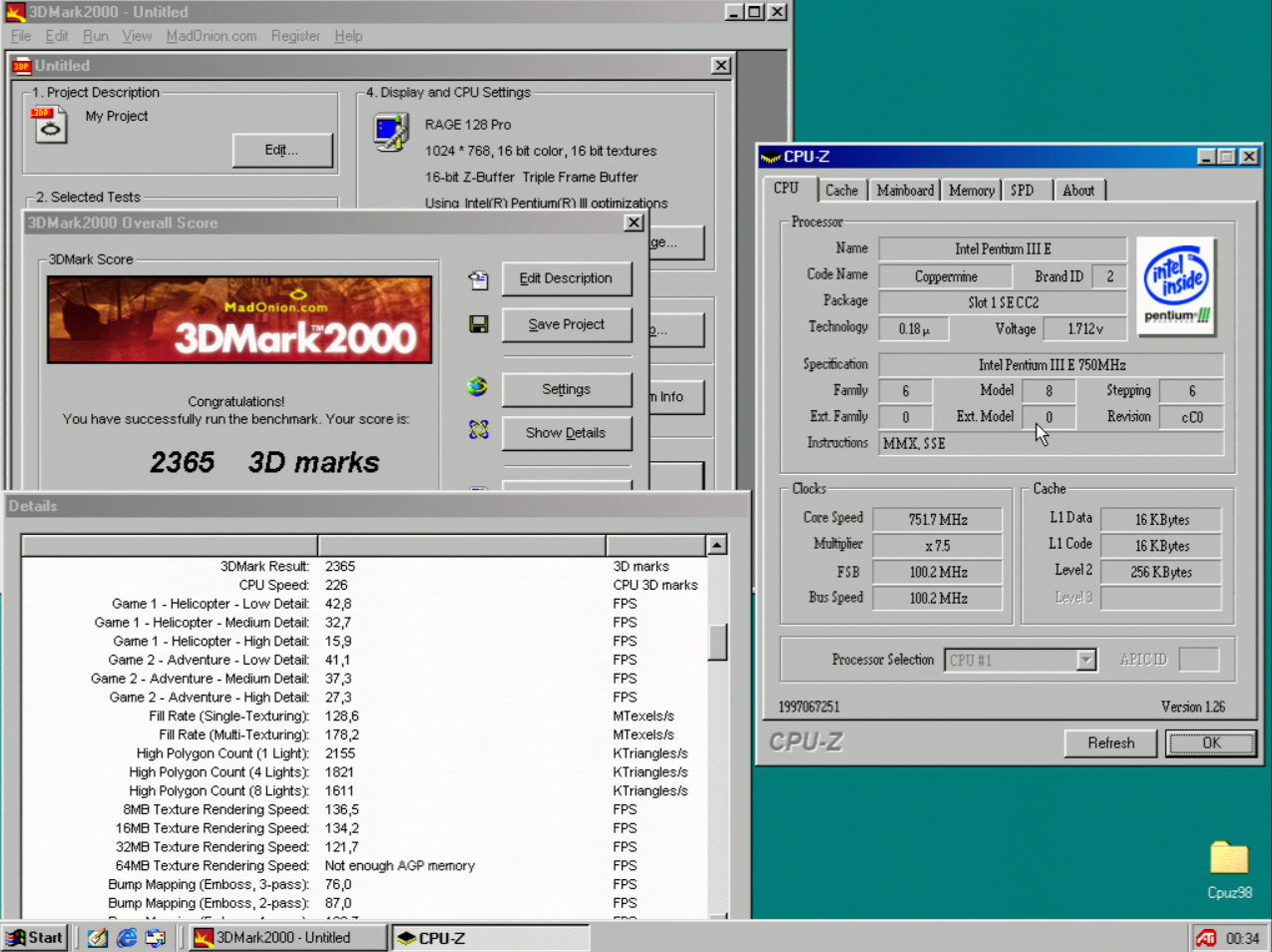
Task: Click the My Project document icon
Action: (49, 125)
